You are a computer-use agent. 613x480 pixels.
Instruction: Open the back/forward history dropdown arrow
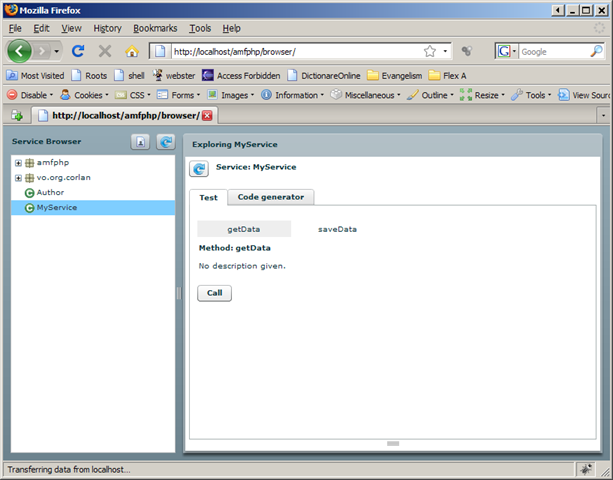click(x=57, y=51)
